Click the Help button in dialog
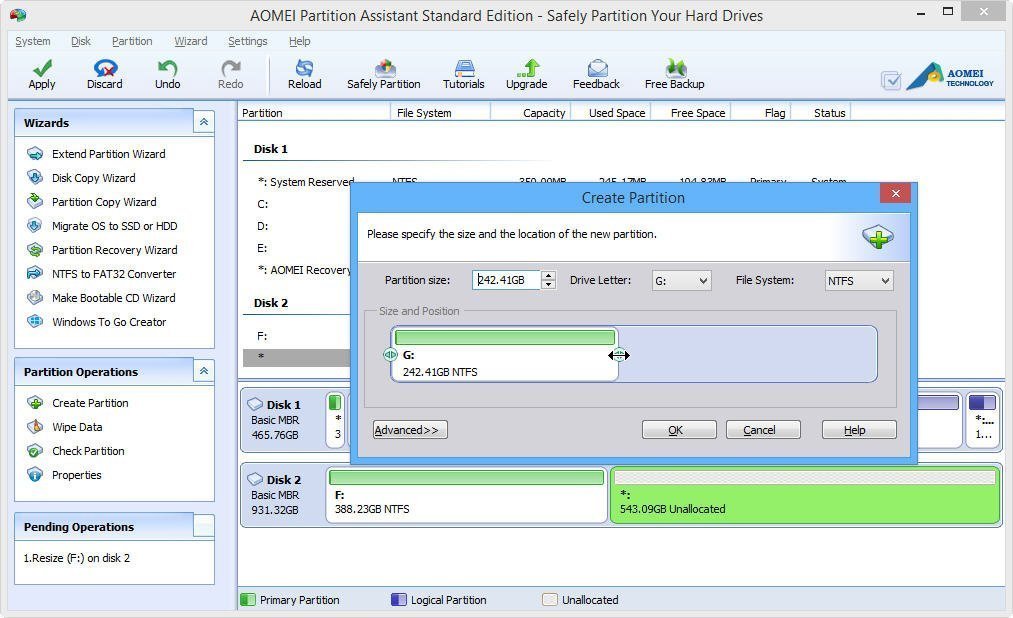1013x618 pixels. [859, 430]
